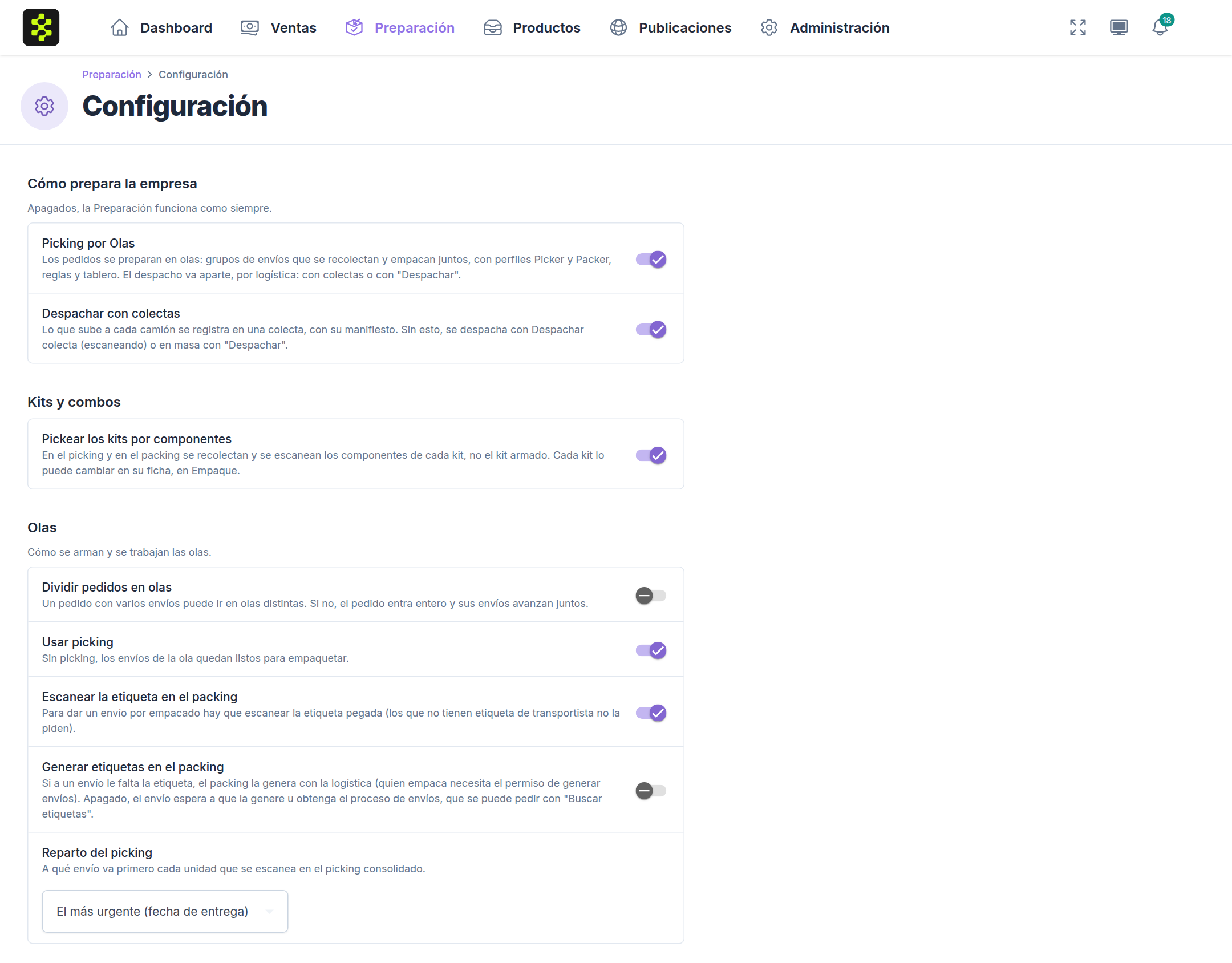Click the Configuración breadcrumb text
This screenshot has height=963, width=1232.
[x=193, y=75]
